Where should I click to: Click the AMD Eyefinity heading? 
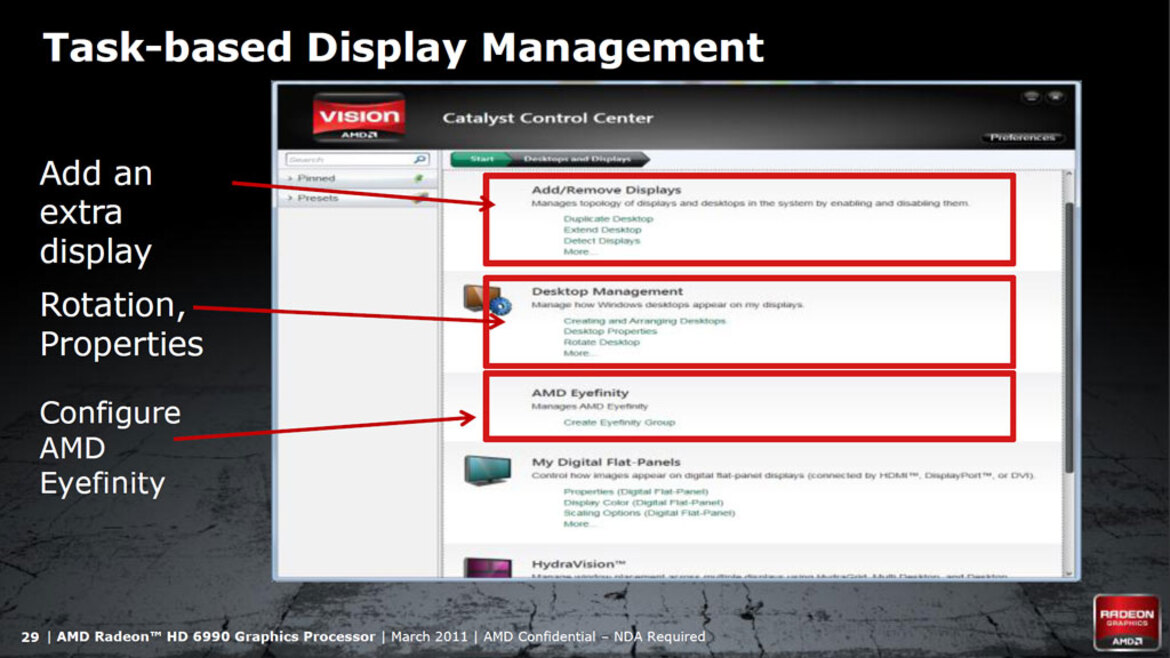[x=580, y=393]
